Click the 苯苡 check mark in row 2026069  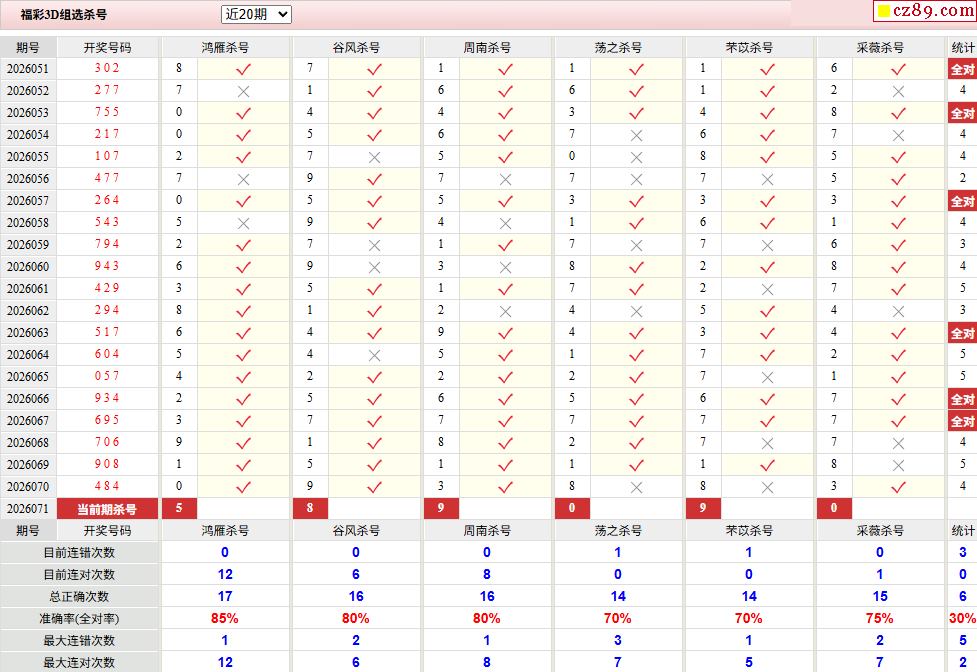(x=768, y=465)
